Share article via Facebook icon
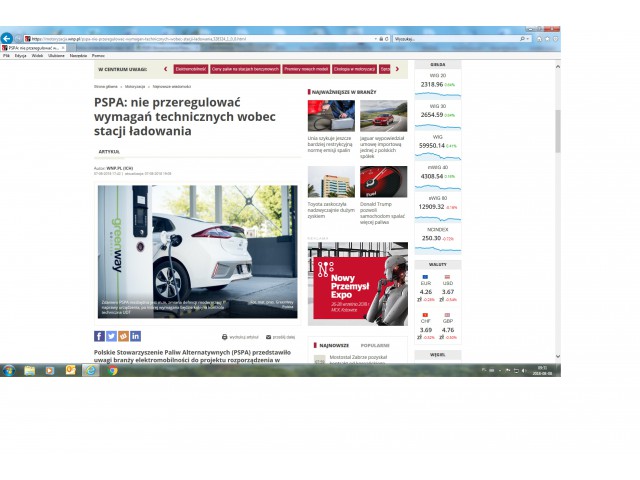This screenshot has height=480, width=640. (x=99, y=336)
